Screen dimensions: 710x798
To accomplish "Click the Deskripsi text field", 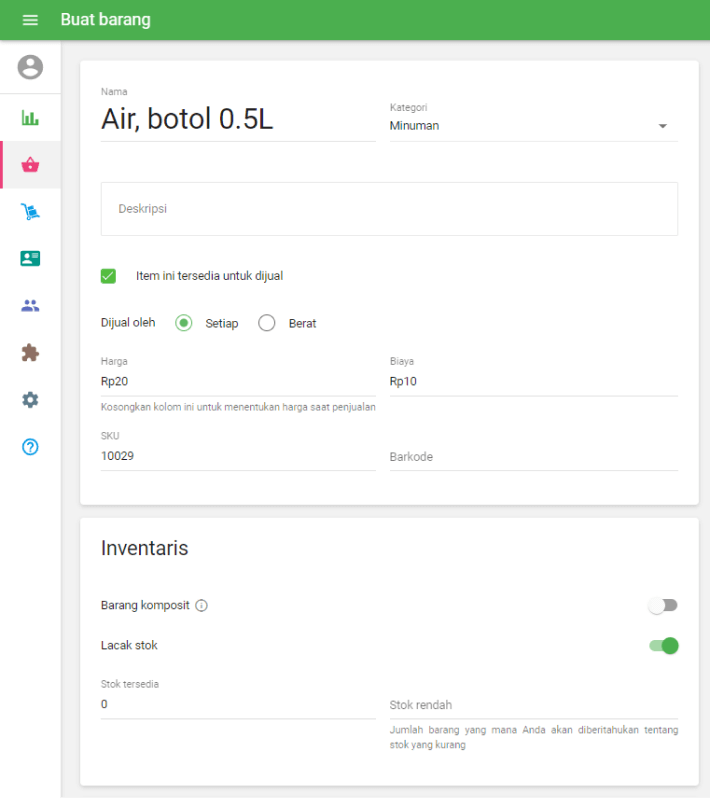I will click(x=389, y=209).
